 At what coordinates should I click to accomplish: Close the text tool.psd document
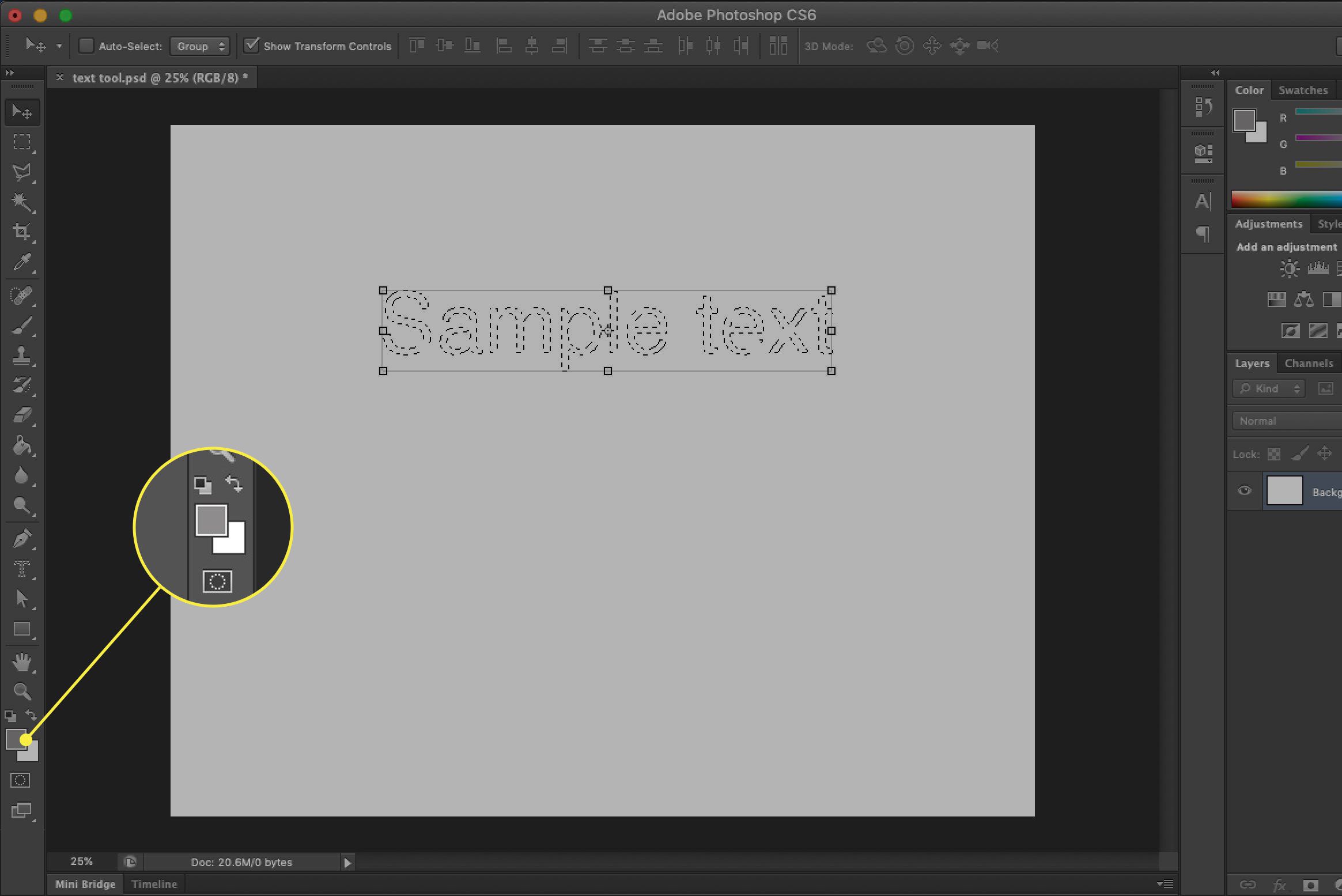(59, 77)
